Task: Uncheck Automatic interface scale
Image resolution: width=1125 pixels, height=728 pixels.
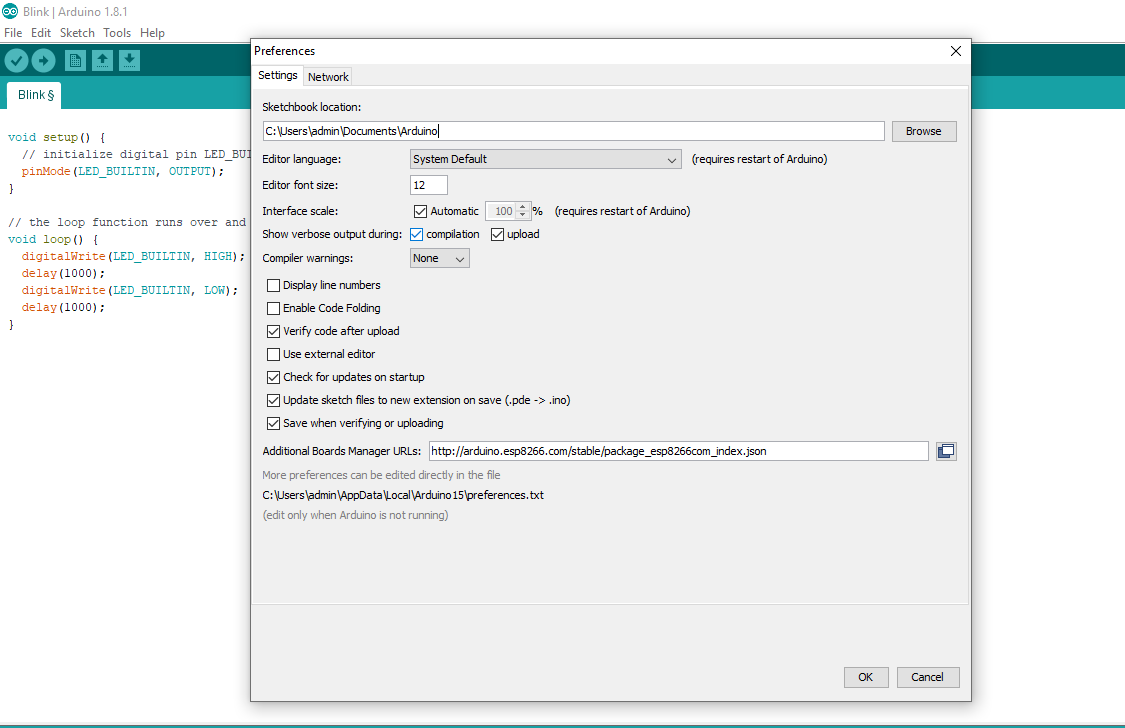Action: tap(421, 211)
